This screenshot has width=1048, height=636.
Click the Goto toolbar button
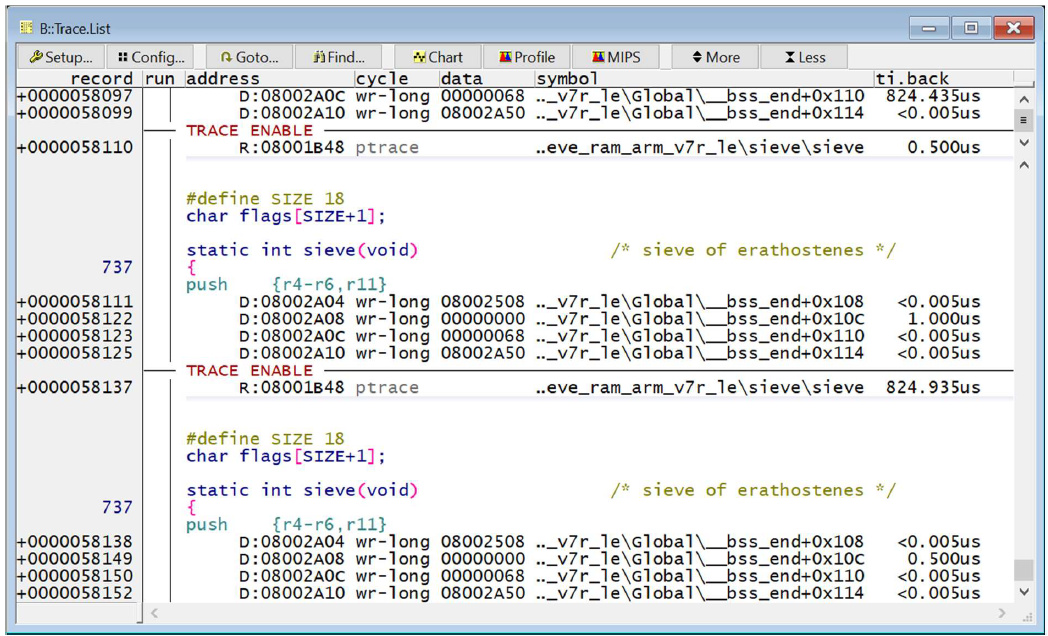pos(249,57)
